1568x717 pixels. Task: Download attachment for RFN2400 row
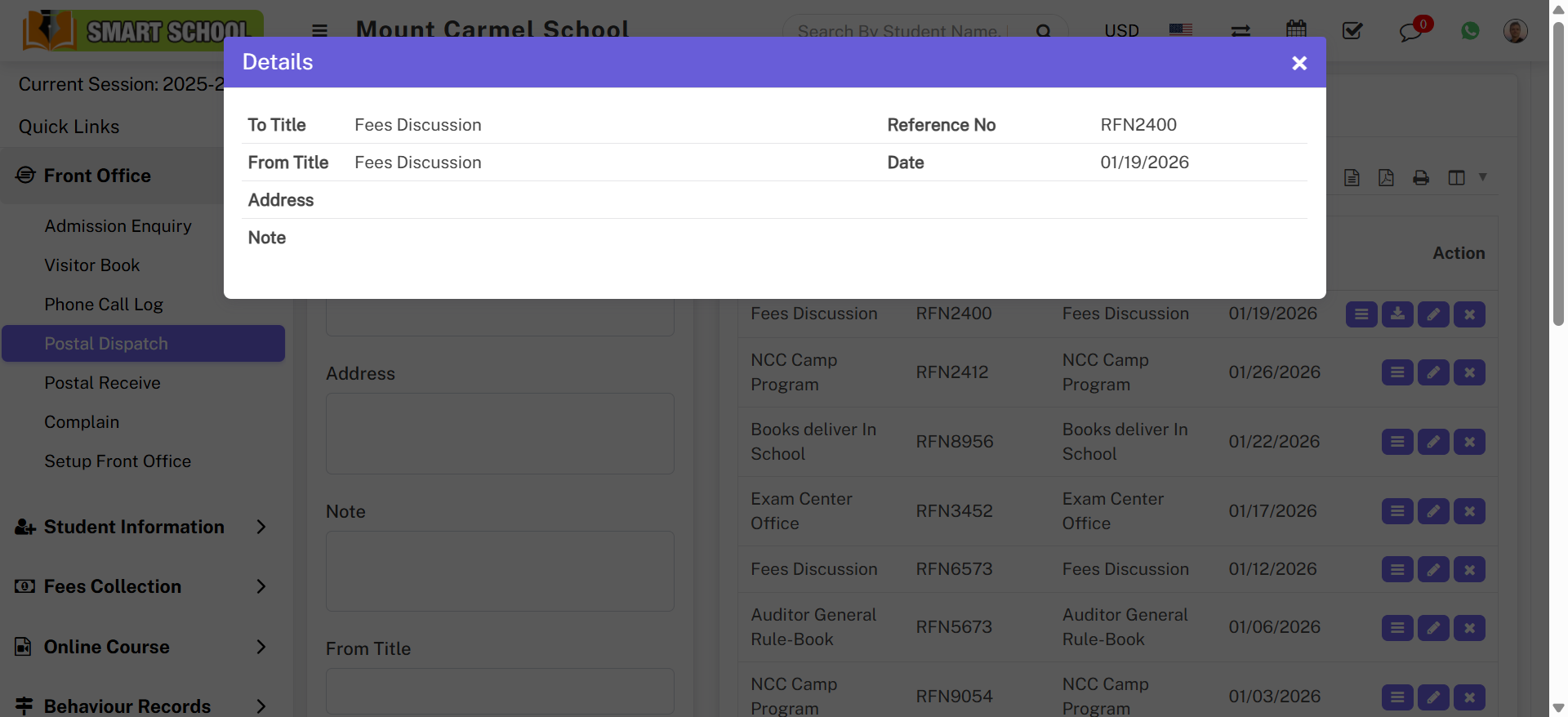point(1397,314)
